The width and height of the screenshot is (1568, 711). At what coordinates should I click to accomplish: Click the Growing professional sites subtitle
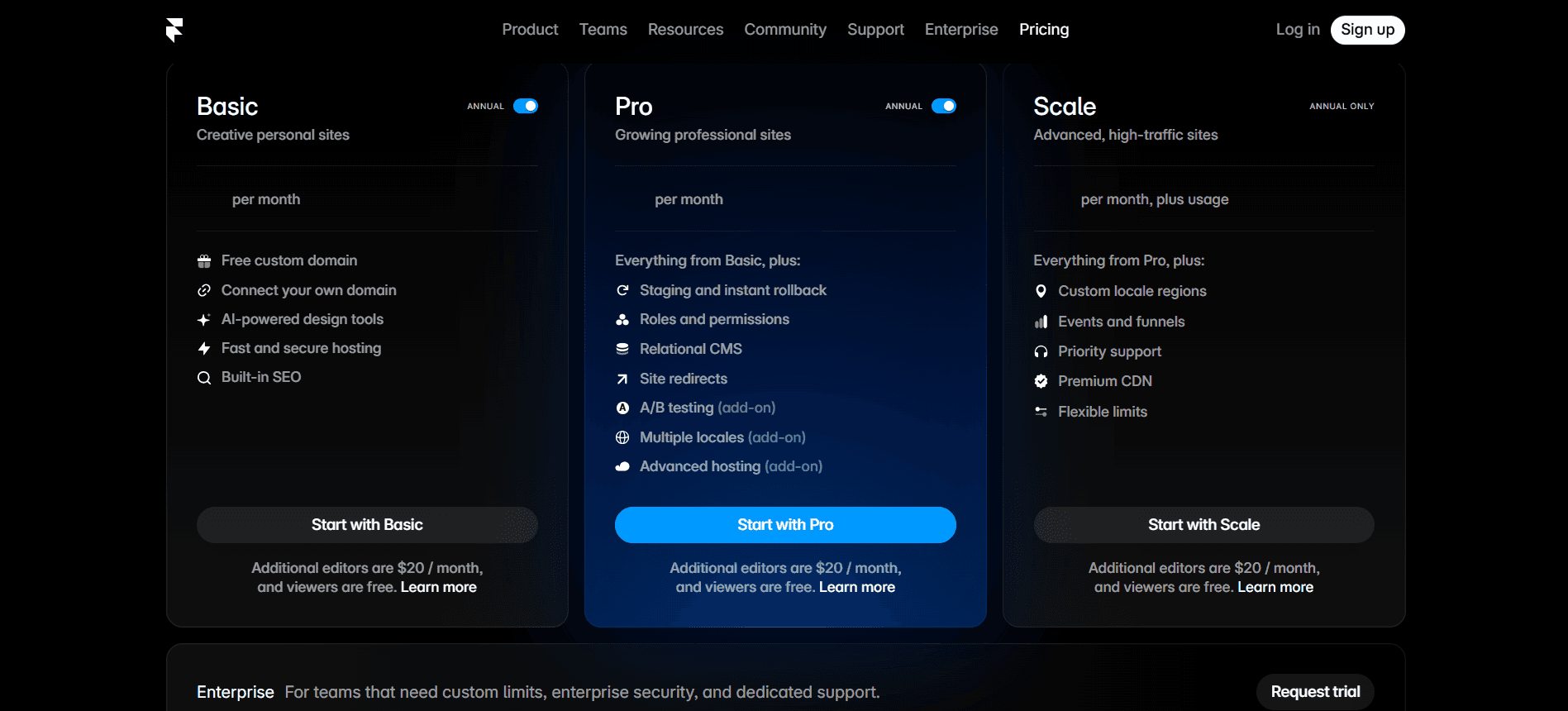tap(703, 135)
